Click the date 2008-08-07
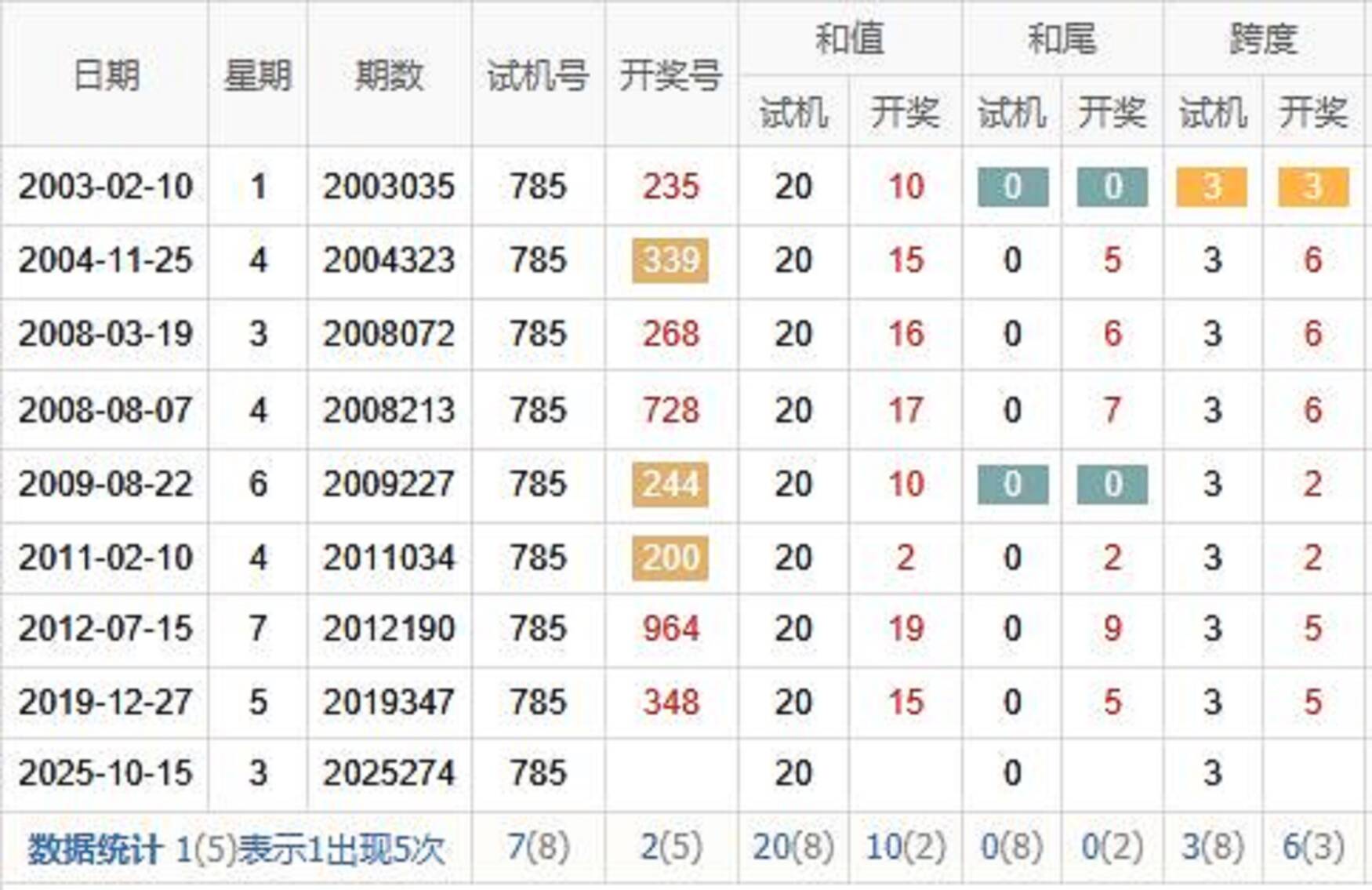This screenshot has width=1372, height=890. click(x=105, y=410)
